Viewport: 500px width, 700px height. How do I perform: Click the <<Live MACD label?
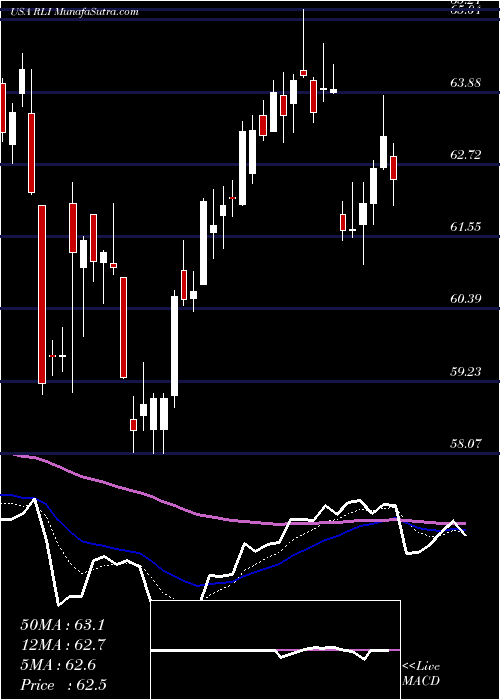421,674
